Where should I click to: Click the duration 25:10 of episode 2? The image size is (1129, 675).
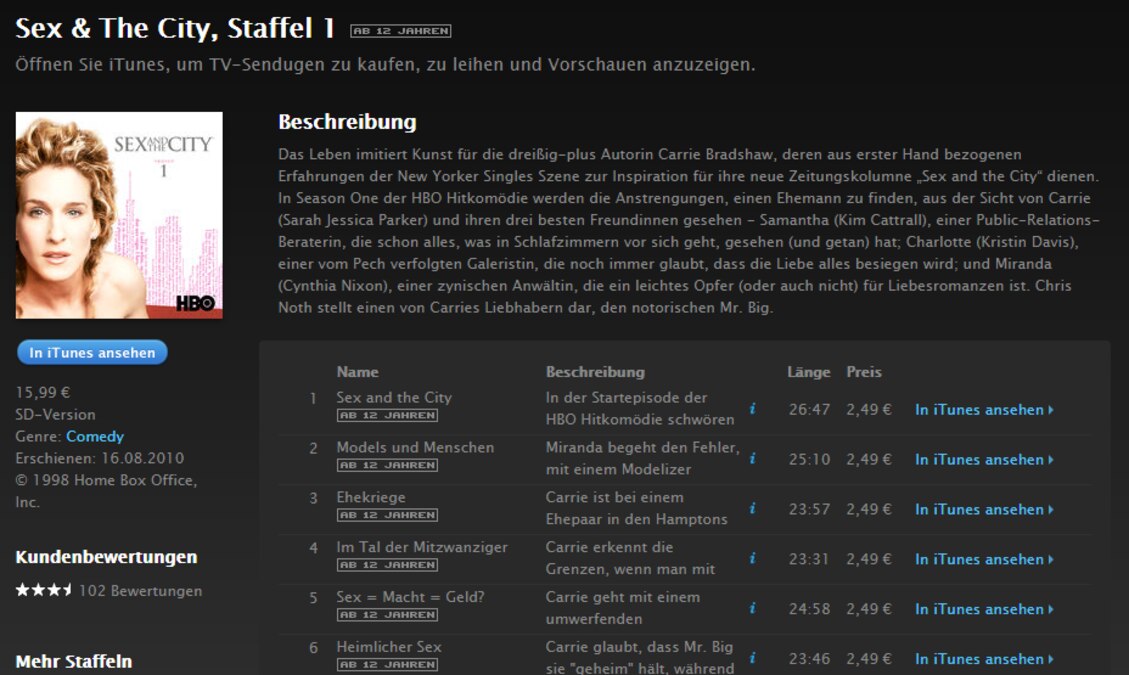click(x=809, y=460)
